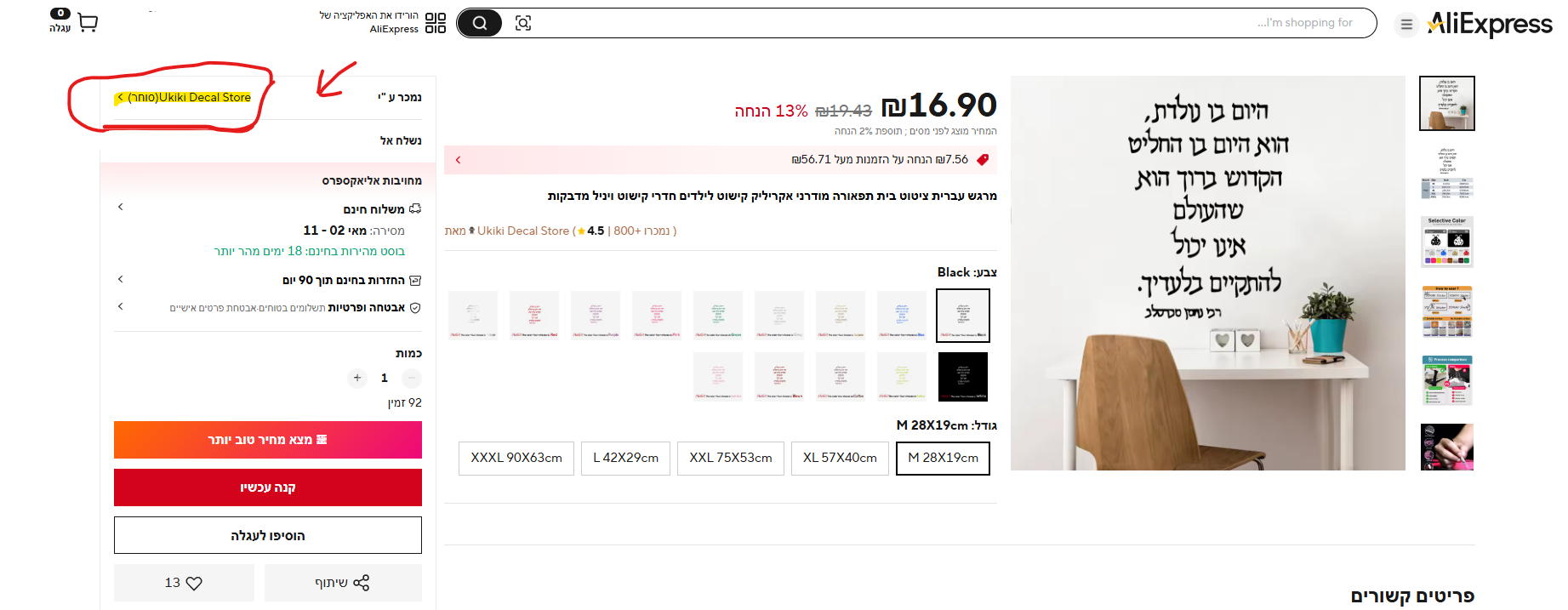Open the hamburger categories menu
Viewport: 1568px width, 610px height.
point(1406,25)
